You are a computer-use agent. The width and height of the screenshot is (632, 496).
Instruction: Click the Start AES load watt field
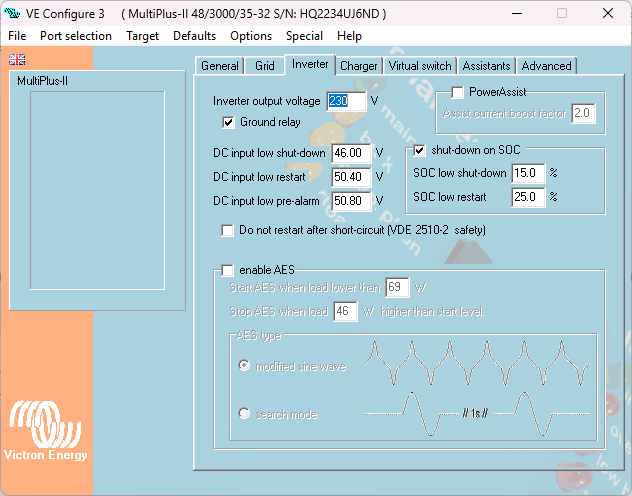[397, 287]
